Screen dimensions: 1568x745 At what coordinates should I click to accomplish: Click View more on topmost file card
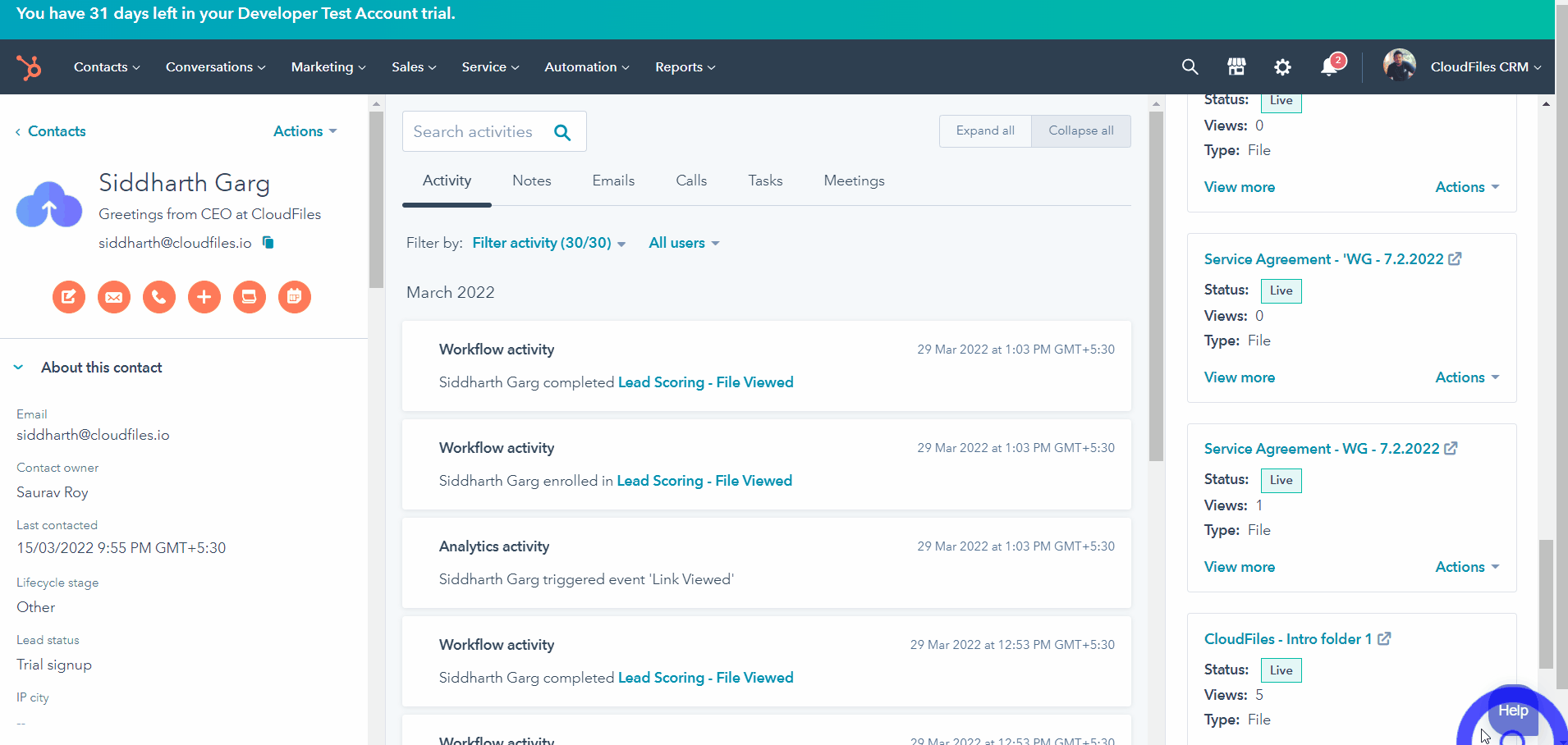point(1240,187)
